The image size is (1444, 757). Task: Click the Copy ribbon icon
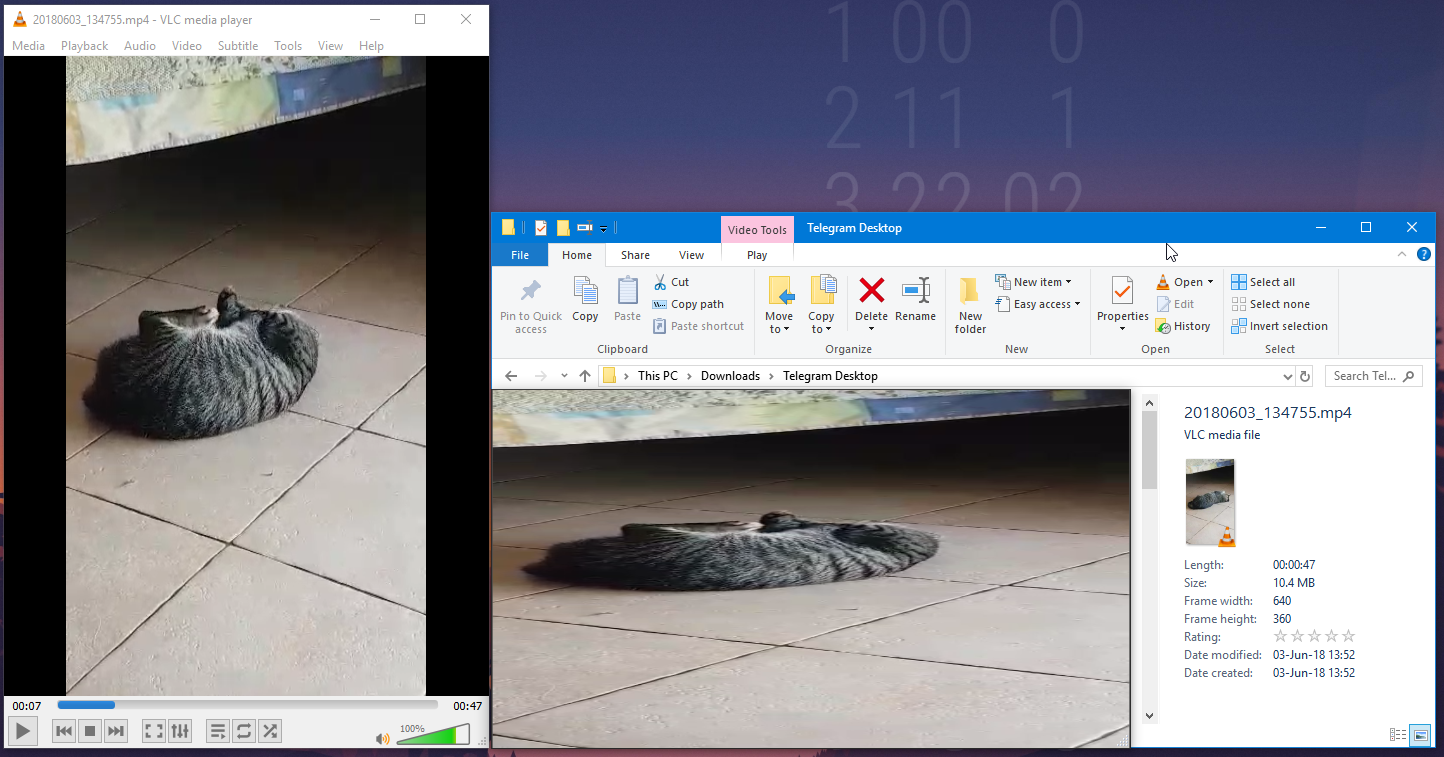(x=585, y=300)
